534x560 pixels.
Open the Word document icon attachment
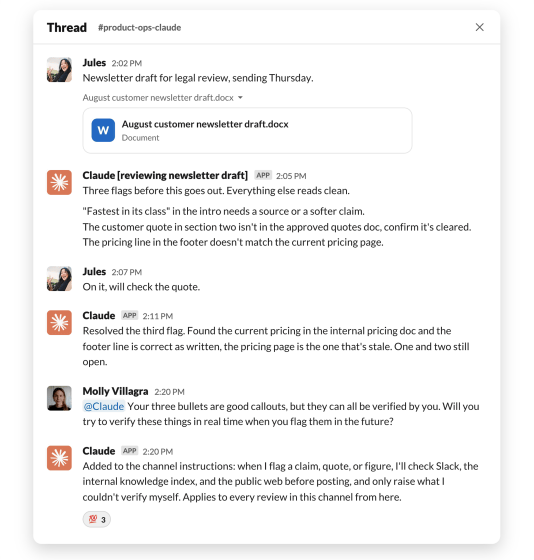(103, 130)
